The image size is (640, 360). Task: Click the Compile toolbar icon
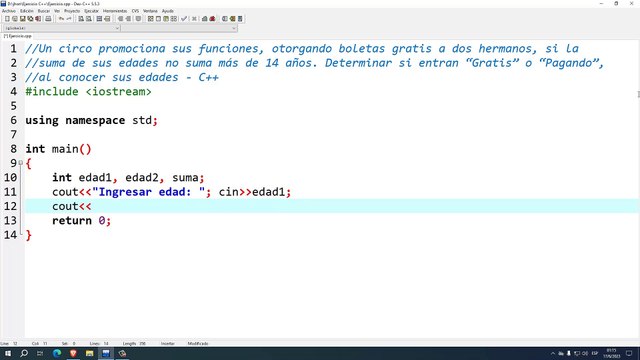pyautogui.click(x=150, y=19)
